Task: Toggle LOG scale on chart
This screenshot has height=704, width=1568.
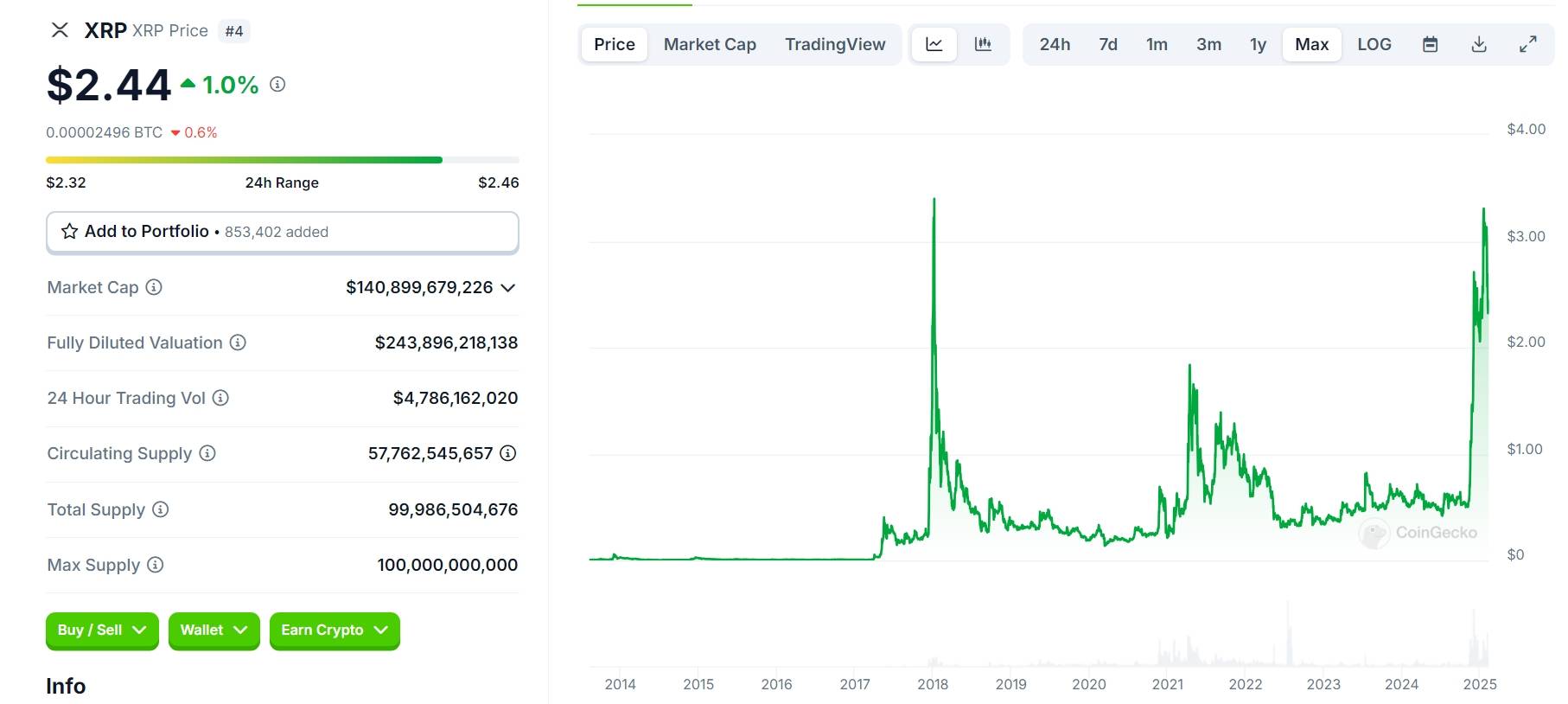Action: pos(1374,44)
